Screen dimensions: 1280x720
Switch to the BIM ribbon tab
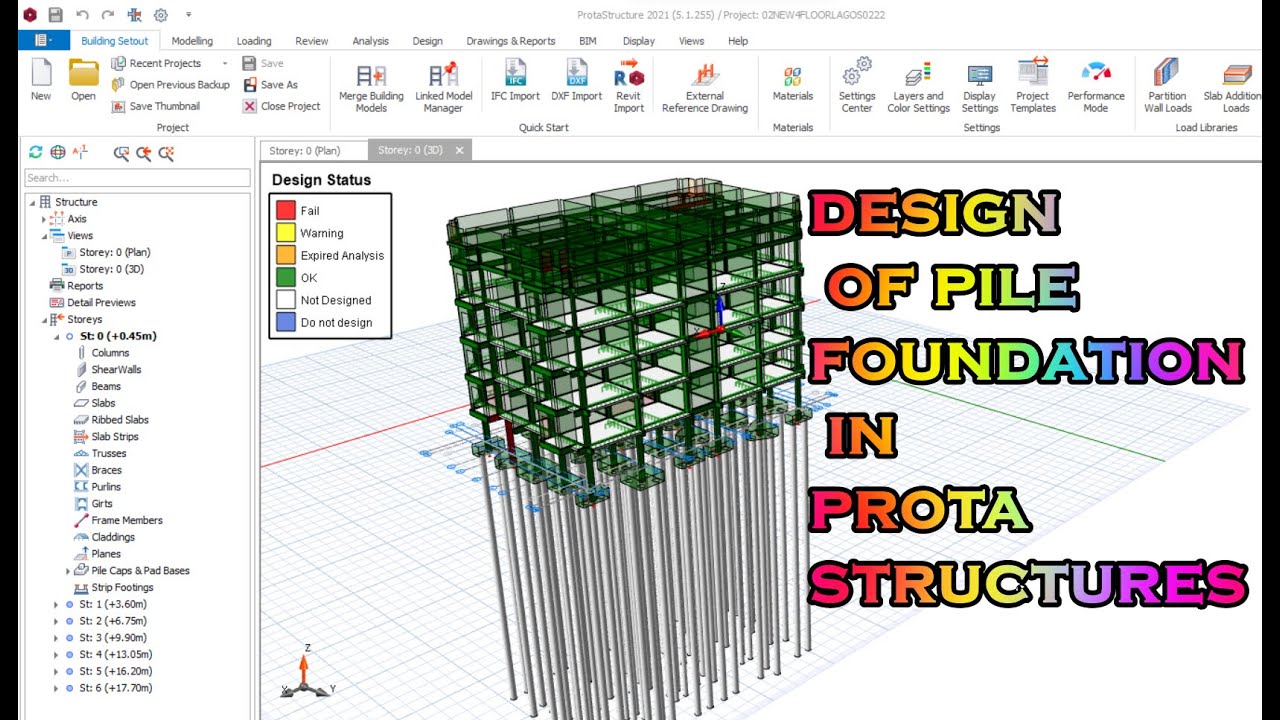588,41
